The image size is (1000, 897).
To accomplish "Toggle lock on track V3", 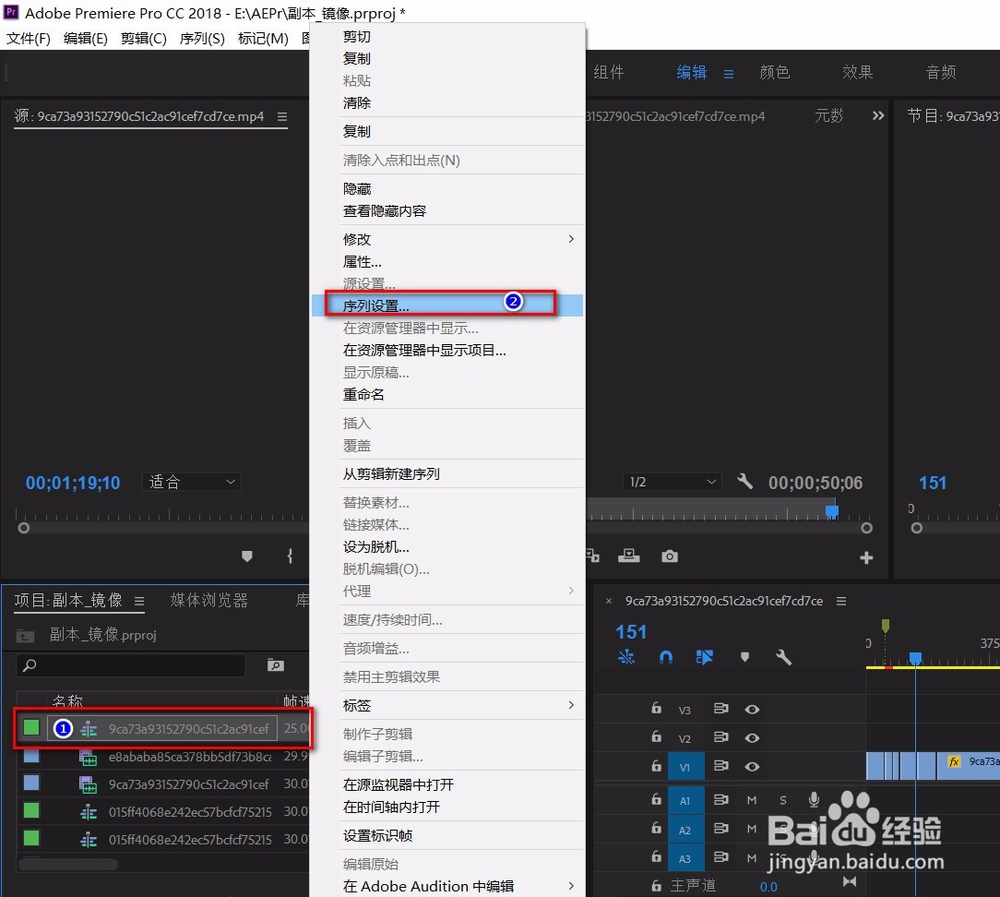I will 656,708.
